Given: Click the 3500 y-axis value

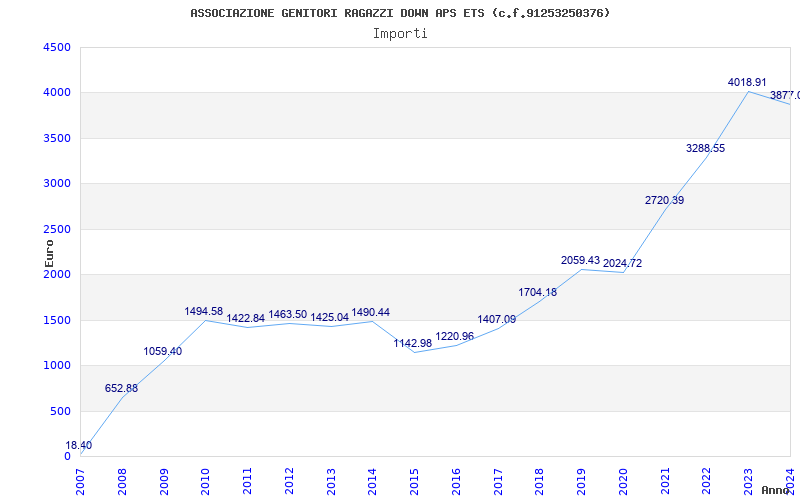Looking at the screenshot, I should click(x=57, y=138).
